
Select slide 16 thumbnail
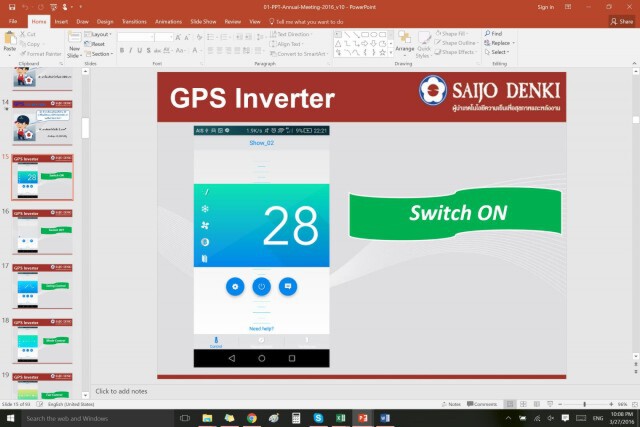pos(42,231)
